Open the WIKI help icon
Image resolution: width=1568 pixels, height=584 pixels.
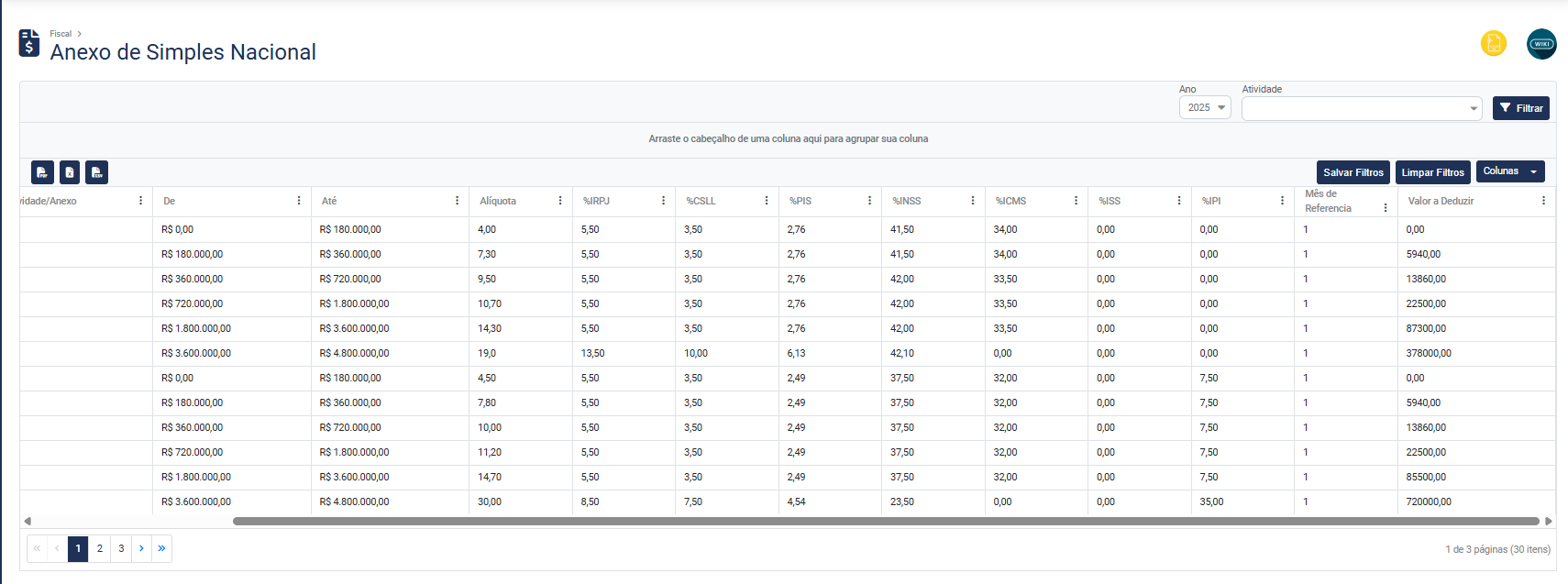pos(1540,44)
